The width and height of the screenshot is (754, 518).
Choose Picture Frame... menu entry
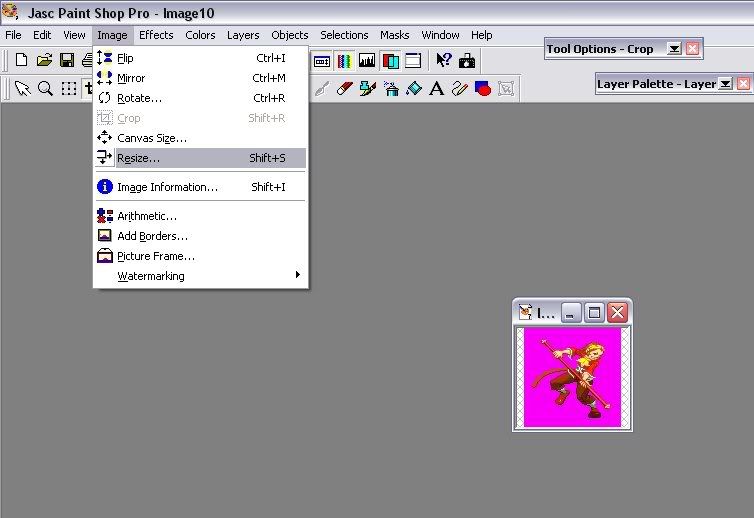[201, 256]
